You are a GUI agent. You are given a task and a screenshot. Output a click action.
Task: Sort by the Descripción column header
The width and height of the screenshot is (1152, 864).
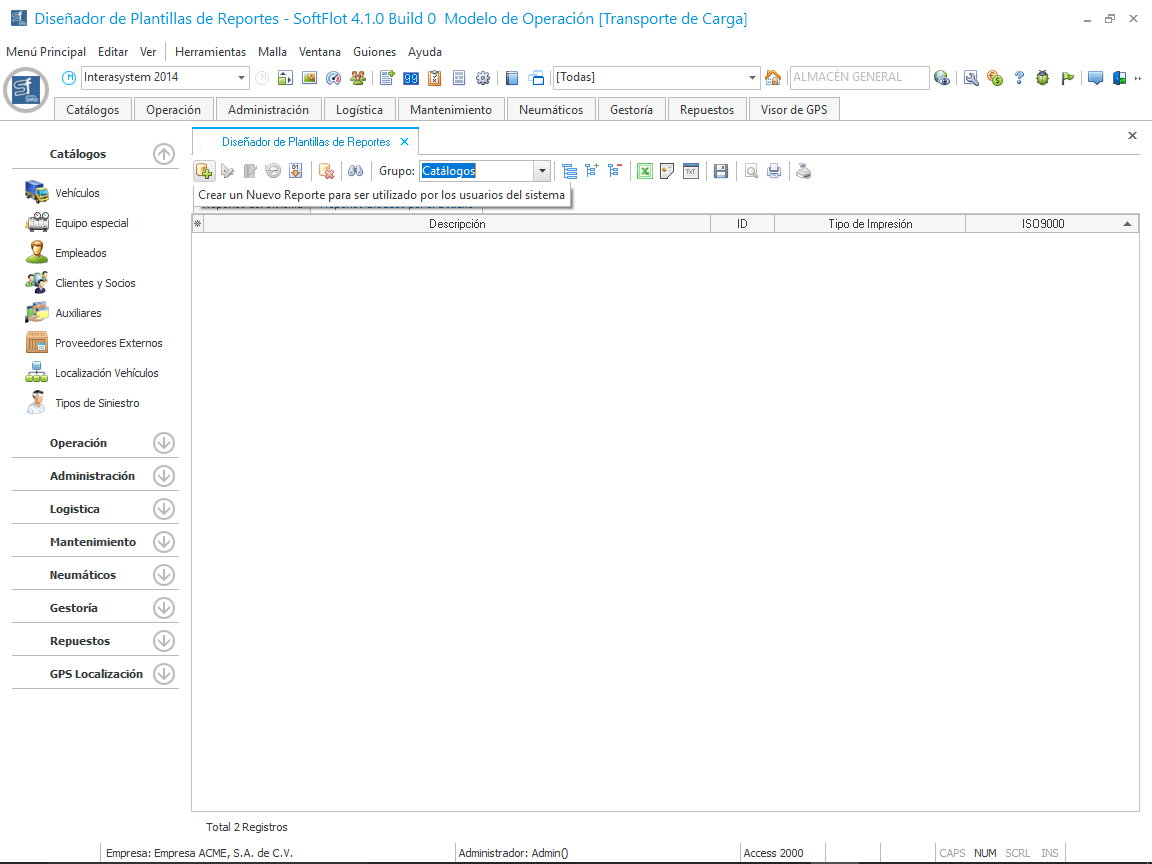tap(457, 224)
